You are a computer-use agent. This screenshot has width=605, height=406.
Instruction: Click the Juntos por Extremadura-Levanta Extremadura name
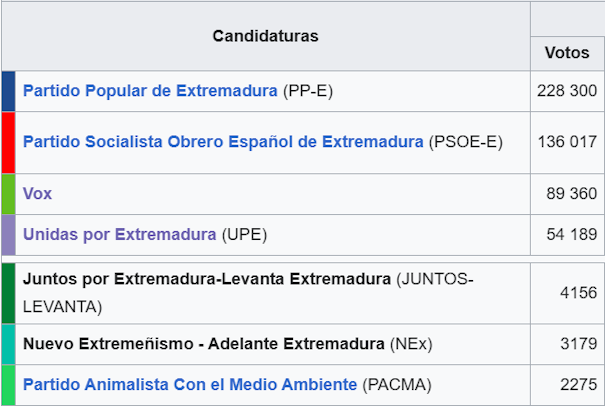(206, 278)
